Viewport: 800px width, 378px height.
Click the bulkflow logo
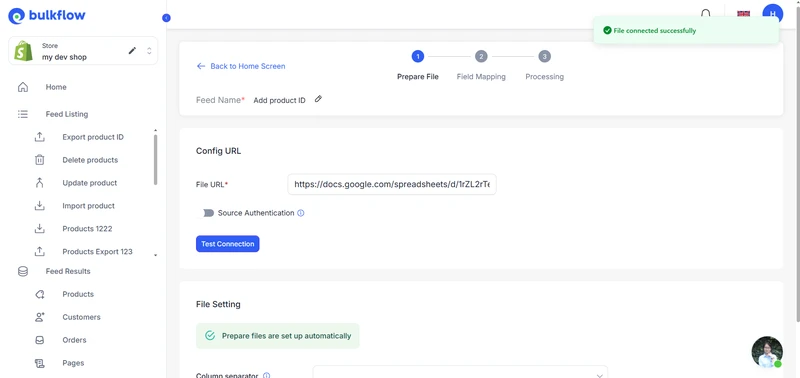pyautogui.click(x=47, y=16)
